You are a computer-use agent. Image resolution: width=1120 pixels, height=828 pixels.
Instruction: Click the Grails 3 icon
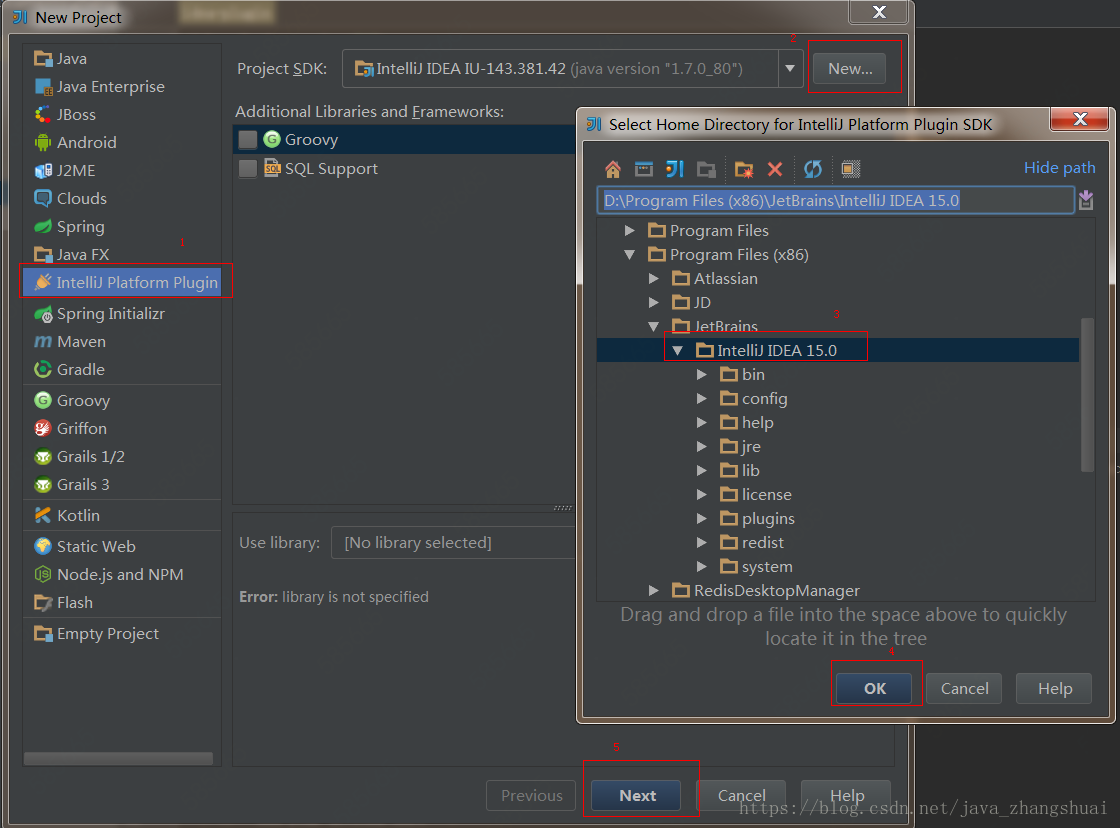pos(43,484)
